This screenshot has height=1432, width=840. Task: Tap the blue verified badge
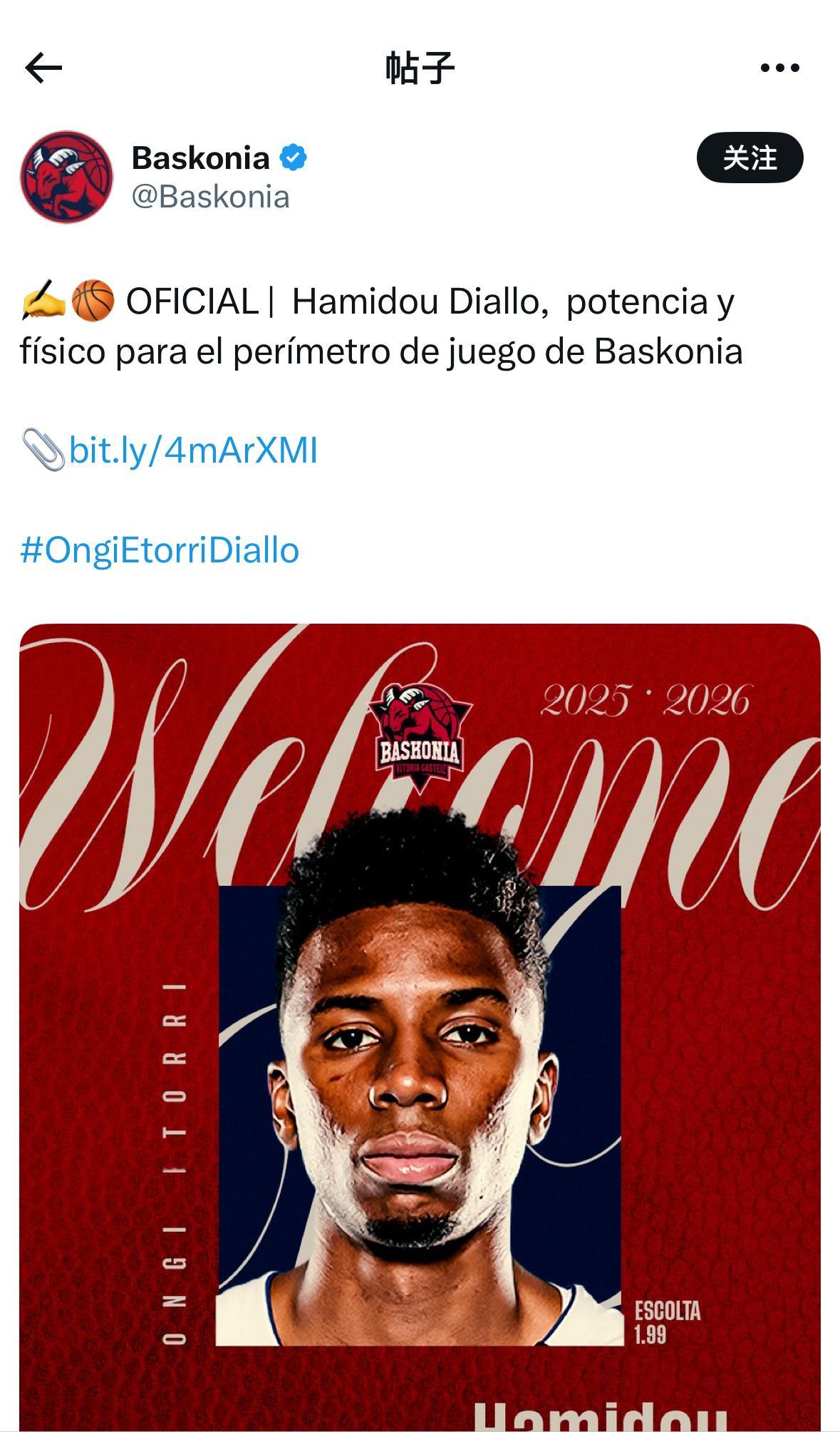tap(293, 158)
